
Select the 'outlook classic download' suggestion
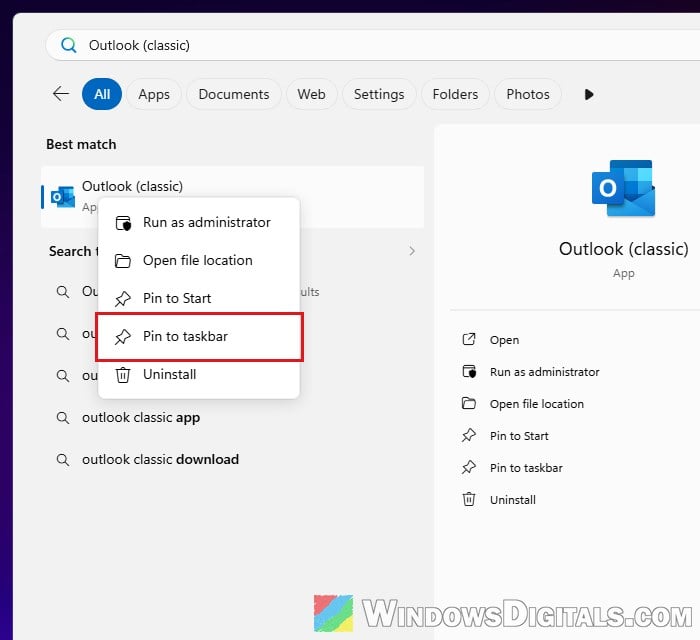click(x=160, y=459)
